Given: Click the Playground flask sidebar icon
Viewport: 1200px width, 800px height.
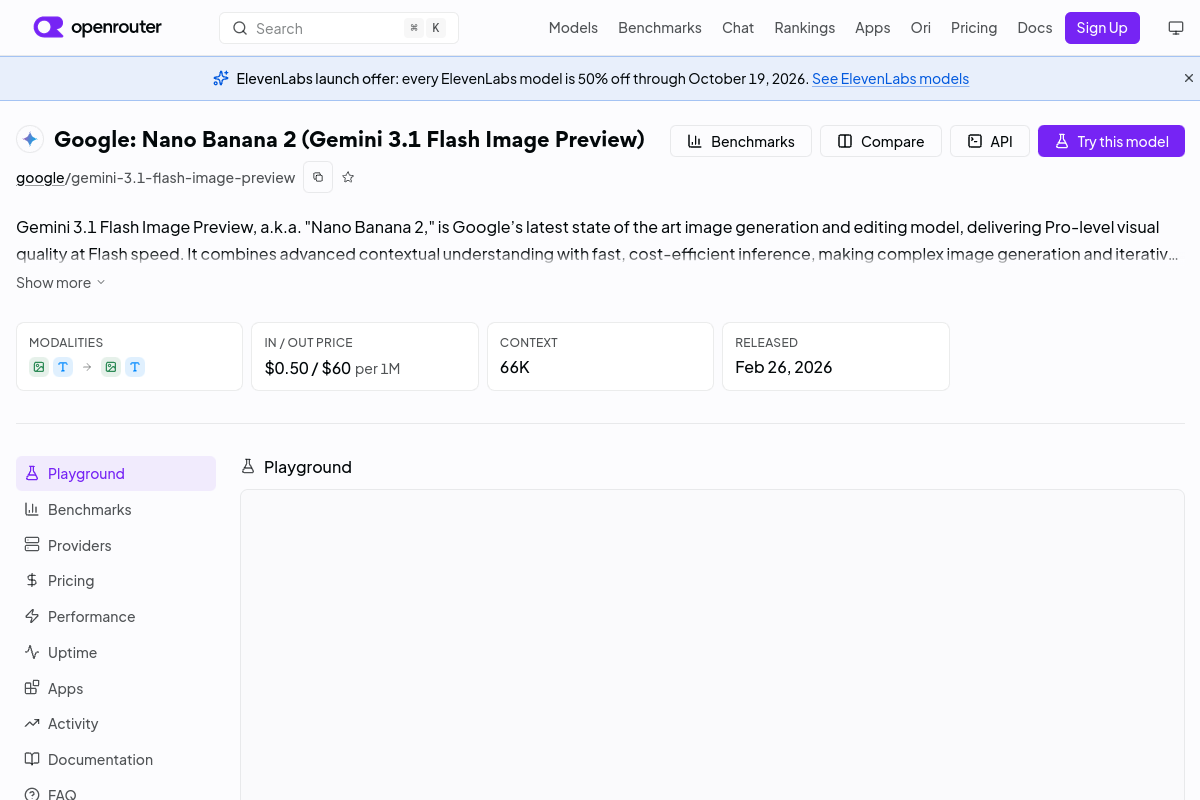Looking at the screenshot, I should pyautogui.click(x=32, y=473).
